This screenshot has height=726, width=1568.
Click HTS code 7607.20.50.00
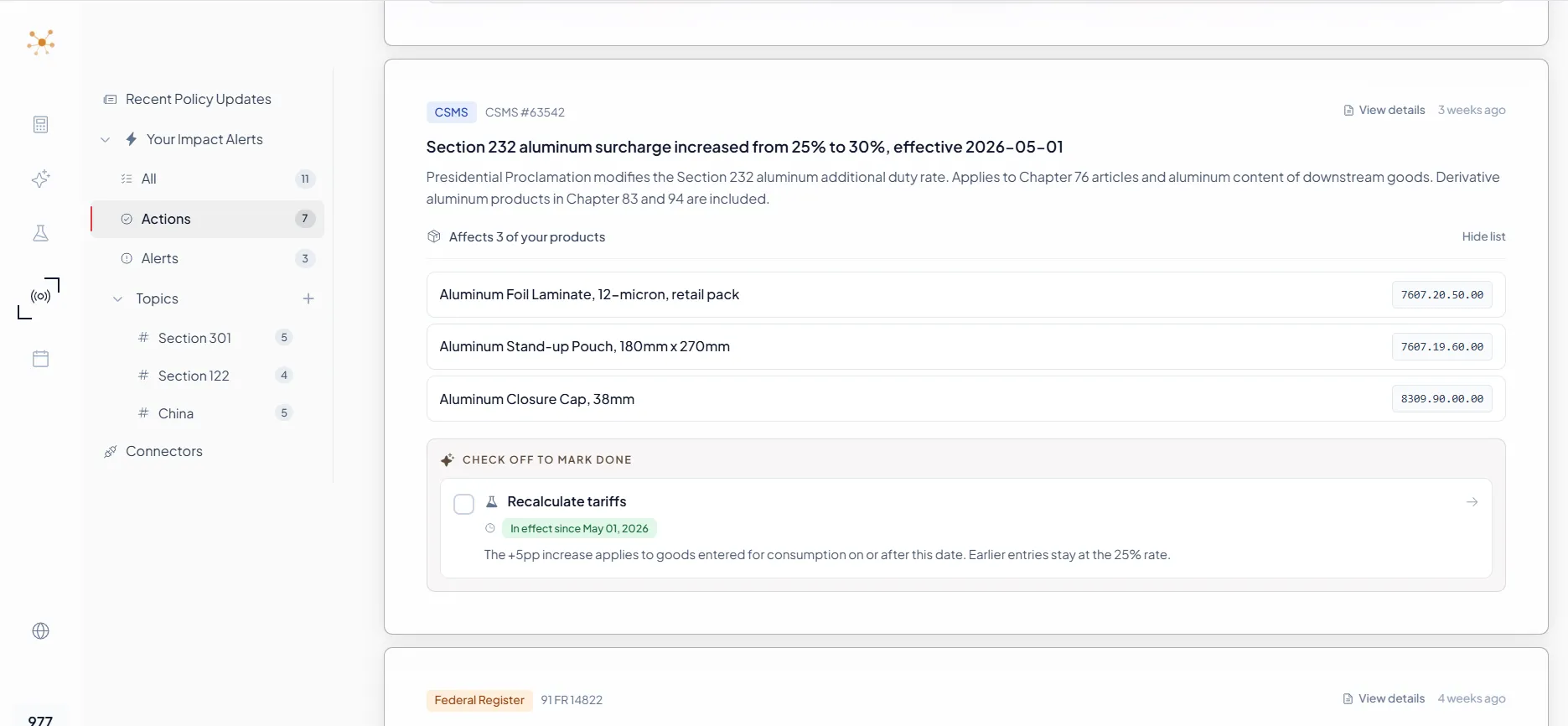tap(1441, 295)
